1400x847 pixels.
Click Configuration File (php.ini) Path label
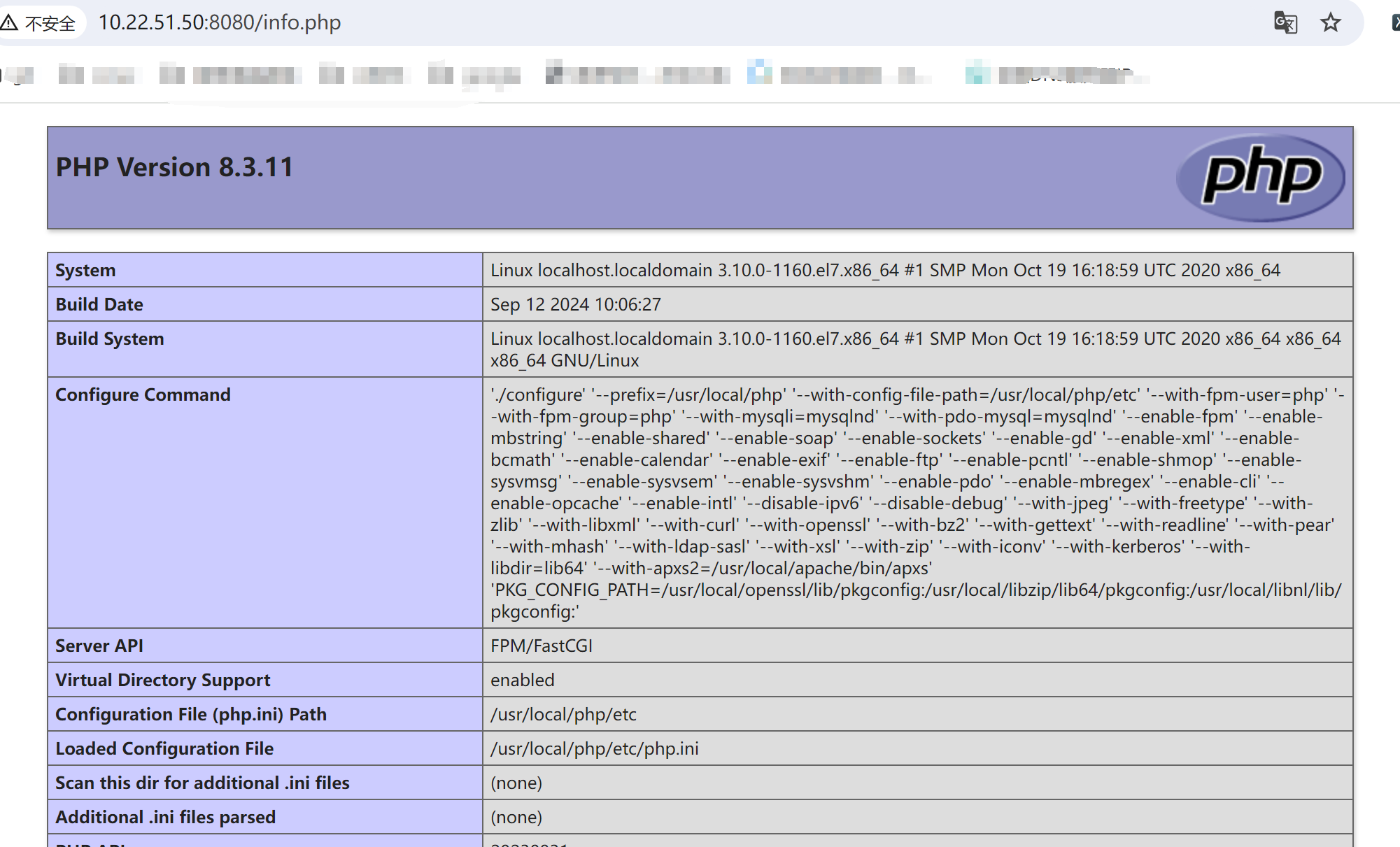191,714
